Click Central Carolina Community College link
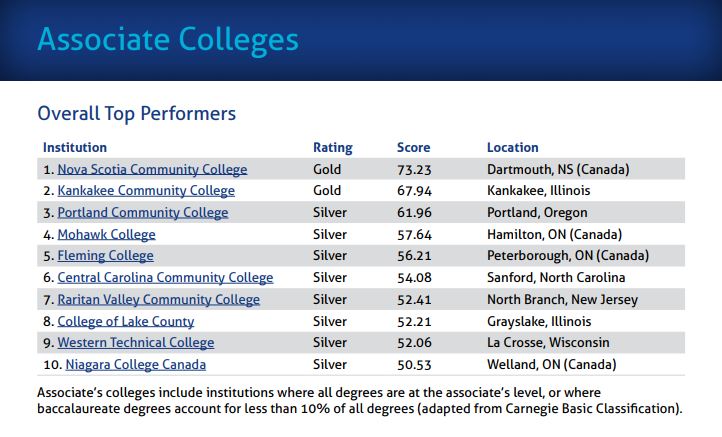 tap(165, 278)
